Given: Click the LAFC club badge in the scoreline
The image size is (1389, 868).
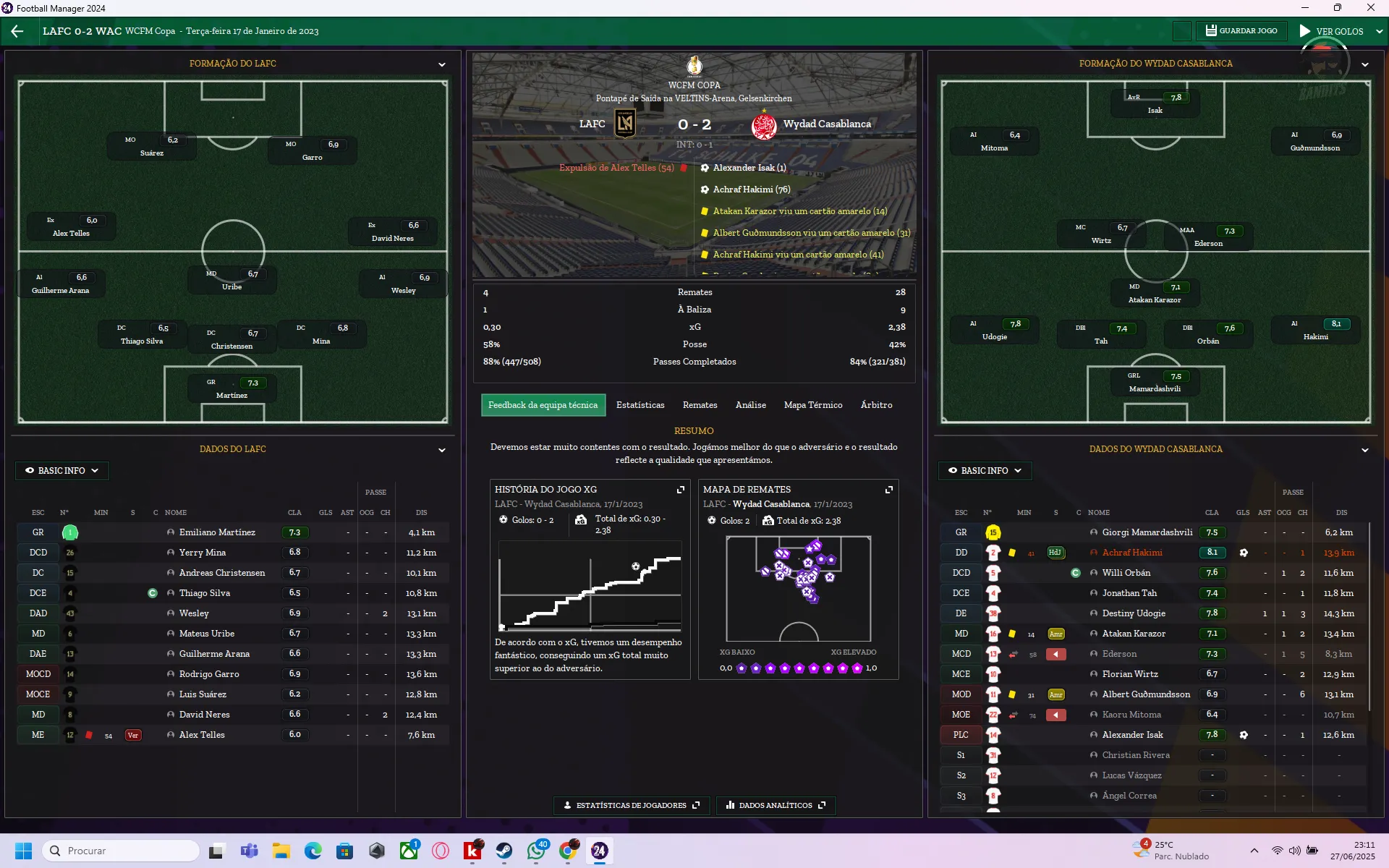Looking at the screenshot, I should click(624, 124).
